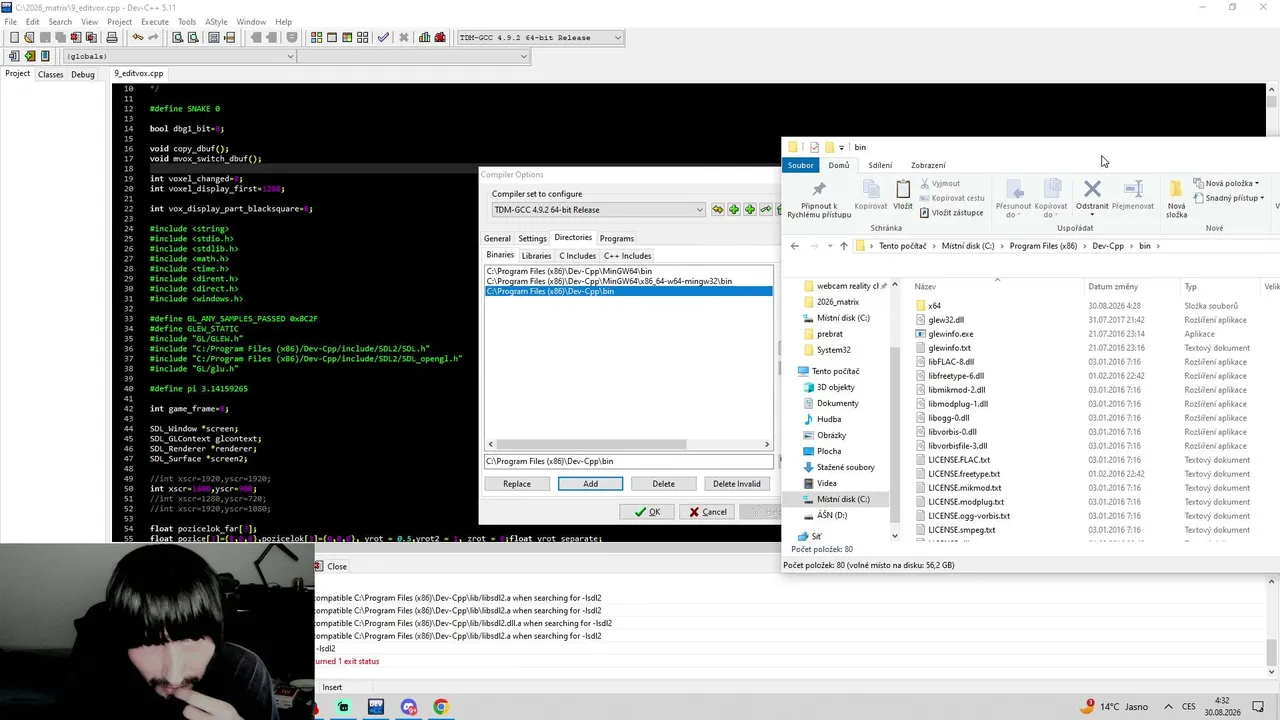Click the Run icon in Dev-C++ toolbar
1280x720 pixels.
pyautogui.click(x=332, y=38)
